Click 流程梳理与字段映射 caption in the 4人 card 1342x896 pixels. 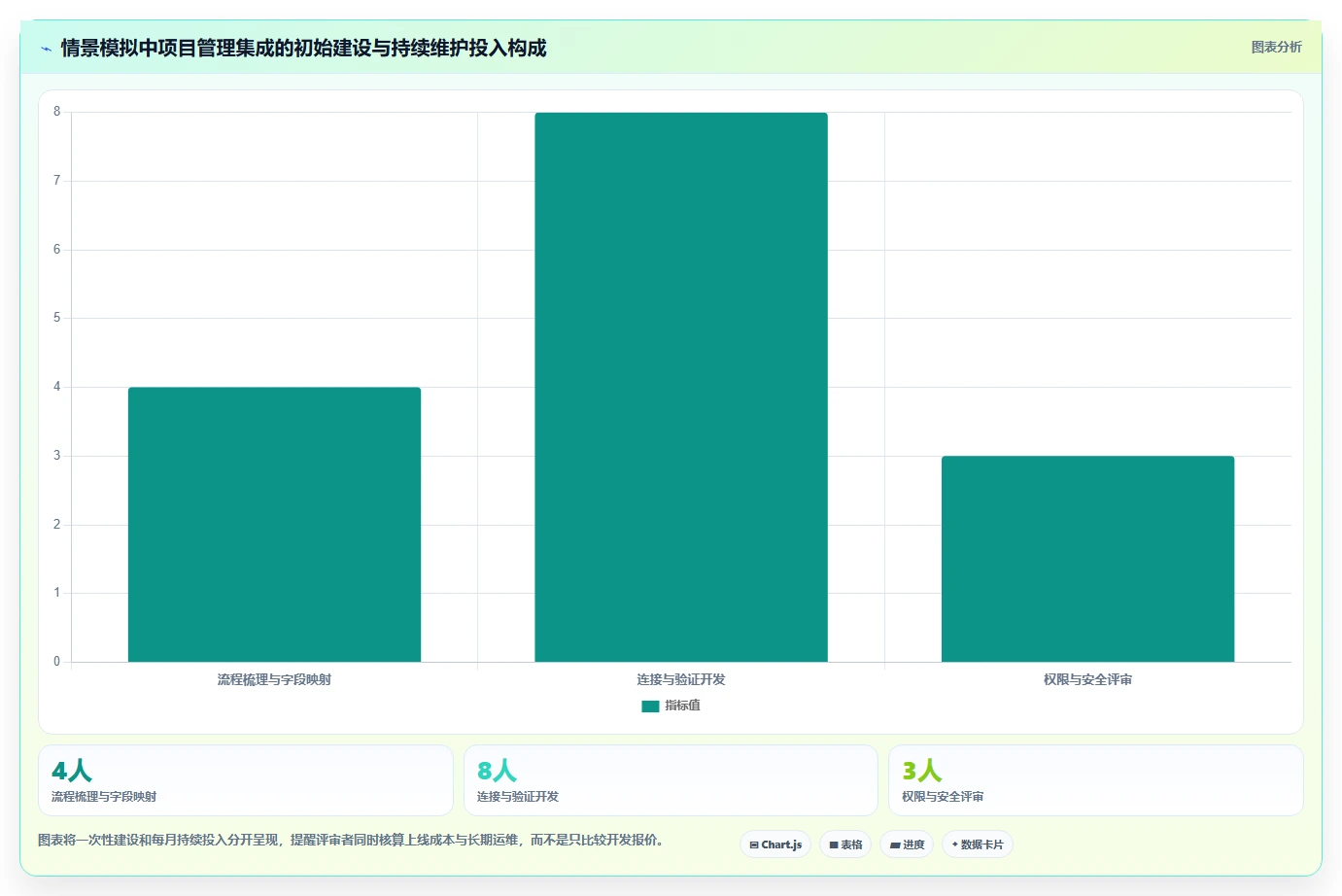(x=104, y=796)
